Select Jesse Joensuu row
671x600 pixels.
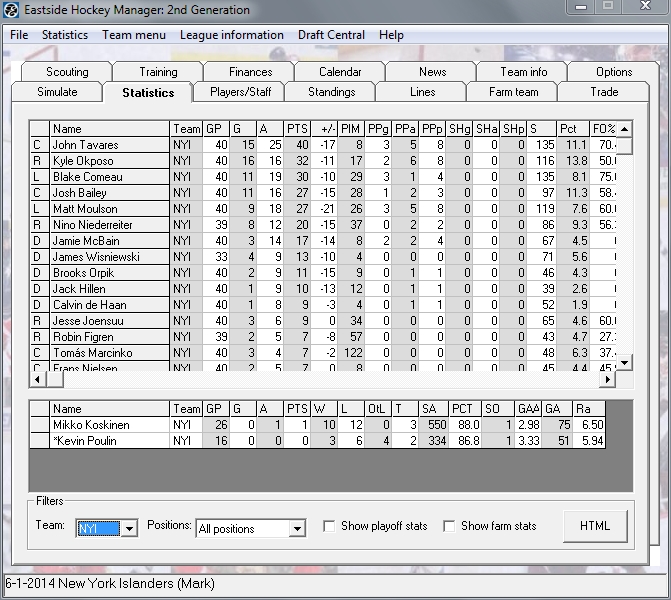coord(323,321)
